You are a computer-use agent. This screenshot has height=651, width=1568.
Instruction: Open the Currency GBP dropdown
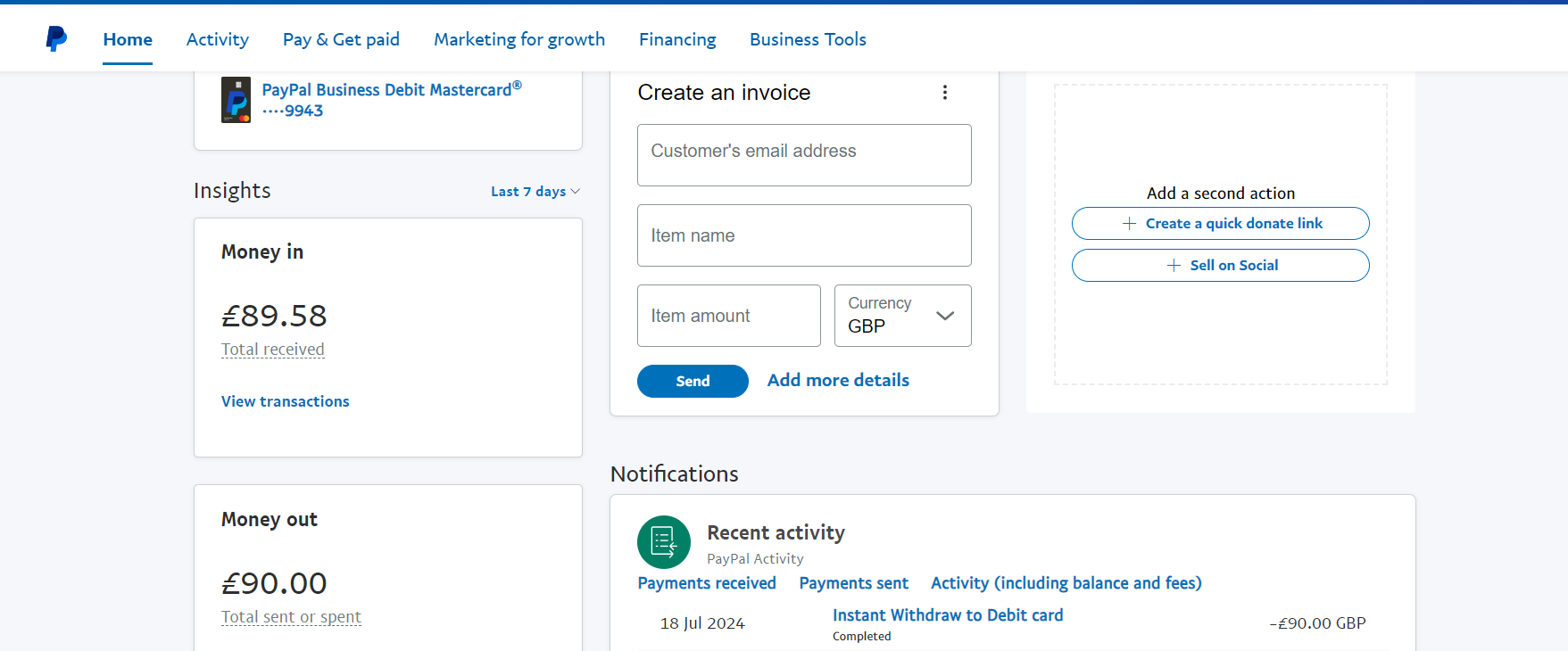902,316
